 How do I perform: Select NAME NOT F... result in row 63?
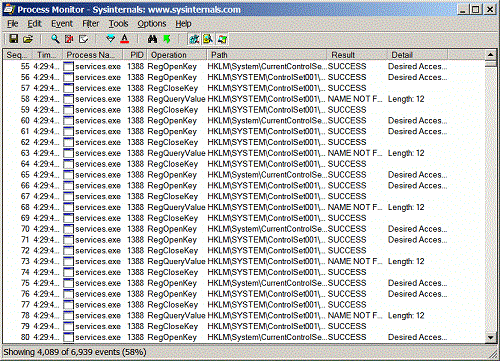pyautogui.click(x=355, y=153)
